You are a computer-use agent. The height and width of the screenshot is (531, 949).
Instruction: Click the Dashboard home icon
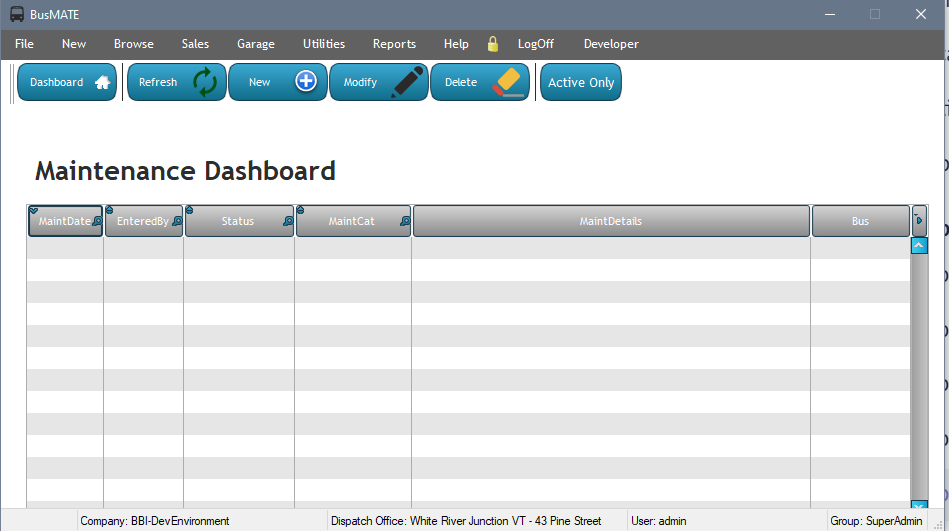102,83
